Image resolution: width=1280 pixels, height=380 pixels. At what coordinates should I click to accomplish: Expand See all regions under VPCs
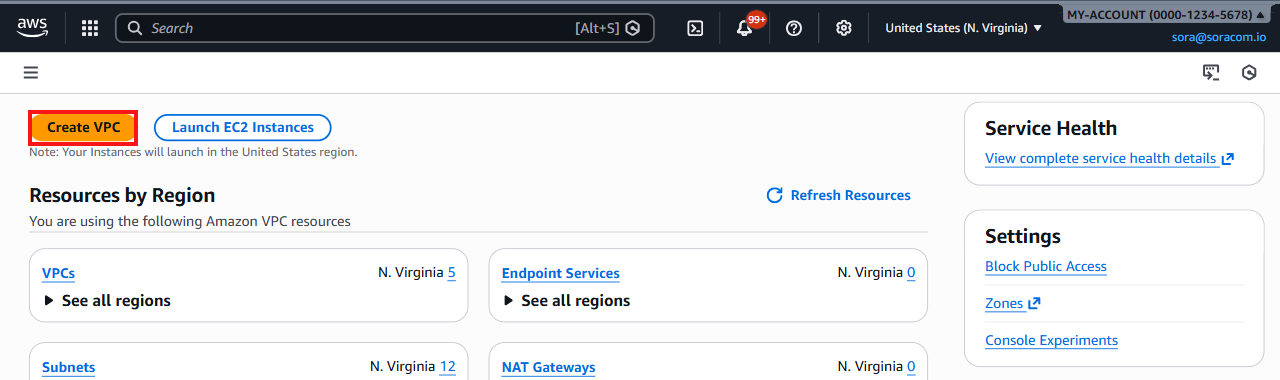[x=107, y=300]
